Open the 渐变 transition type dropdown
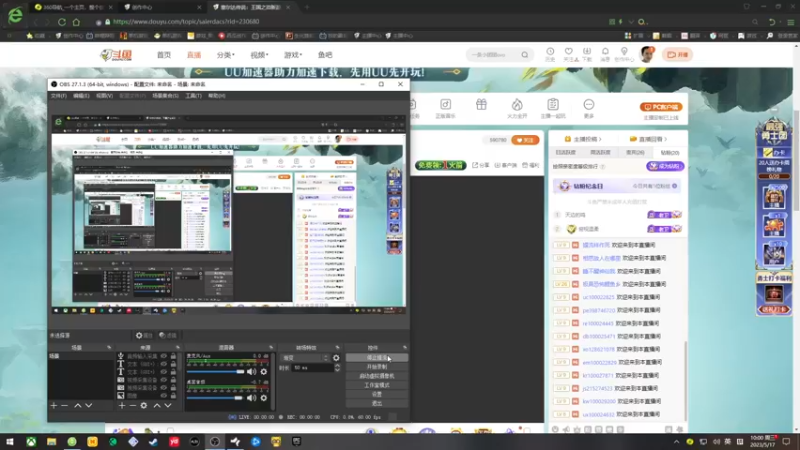Viewport: 800px width, 450px height. 305,358
